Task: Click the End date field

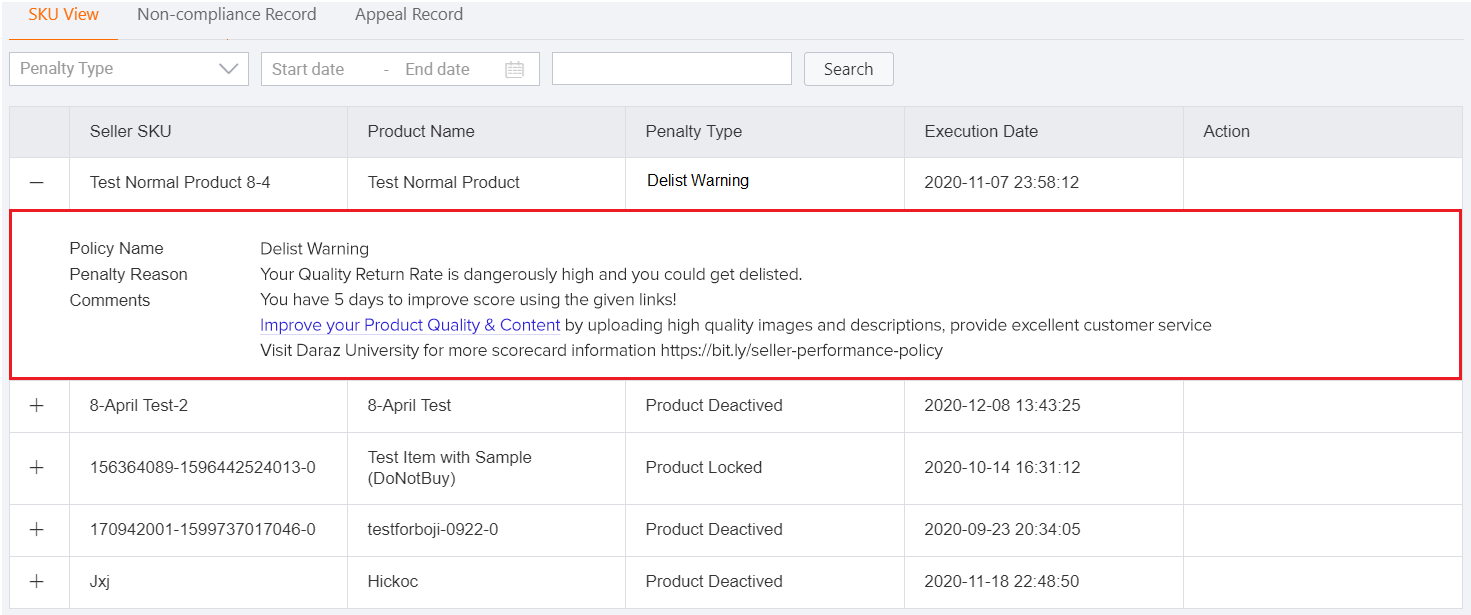Action: click(438, 70)
